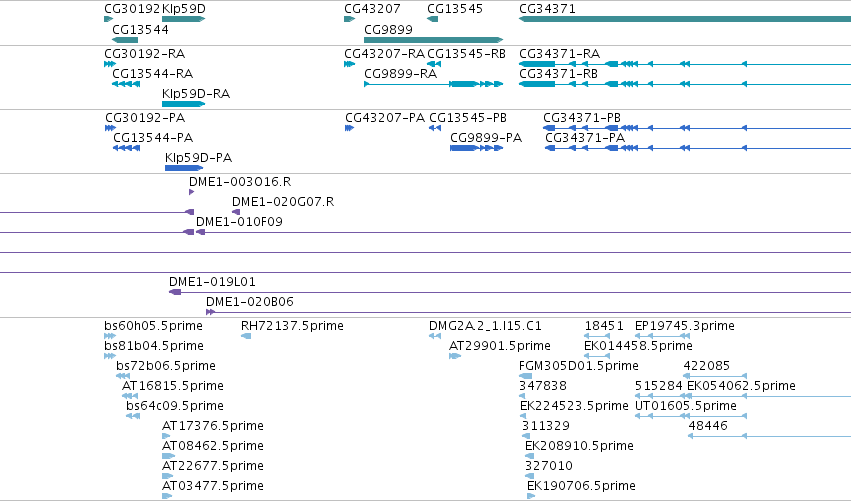Open EST AT08462.5prime
Screen dimensions: 851x501
pyautogui.click(x=169, y=456)
